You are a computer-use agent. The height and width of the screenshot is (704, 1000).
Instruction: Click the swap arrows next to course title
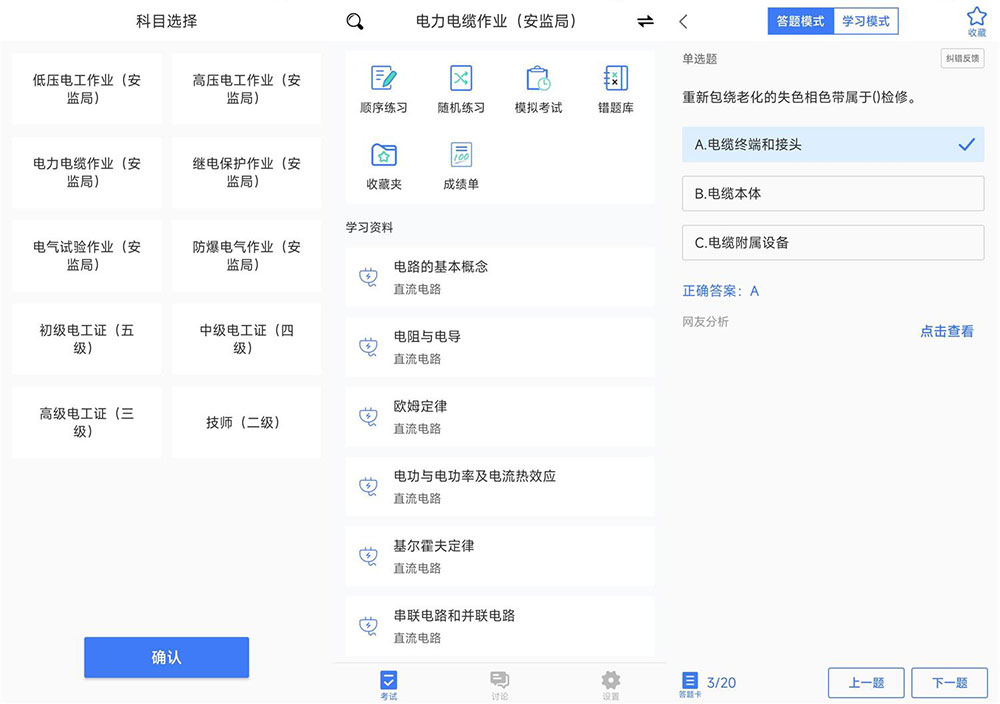(646, 20)
